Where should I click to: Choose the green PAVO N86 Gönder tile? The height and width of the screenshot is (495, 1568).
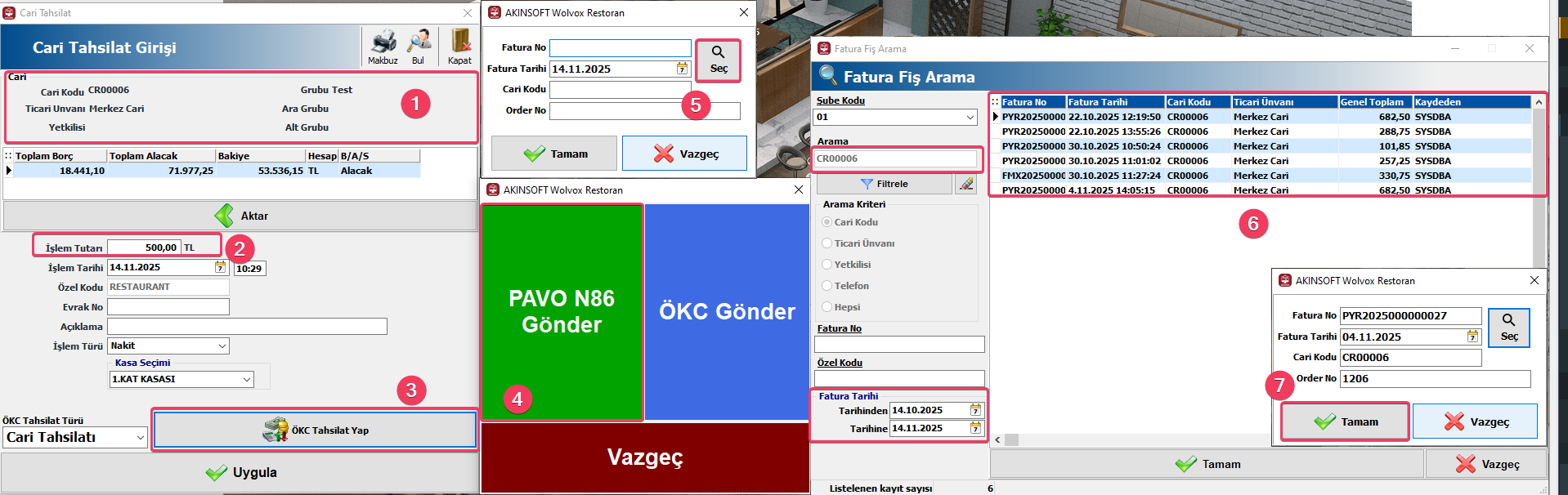562,311
